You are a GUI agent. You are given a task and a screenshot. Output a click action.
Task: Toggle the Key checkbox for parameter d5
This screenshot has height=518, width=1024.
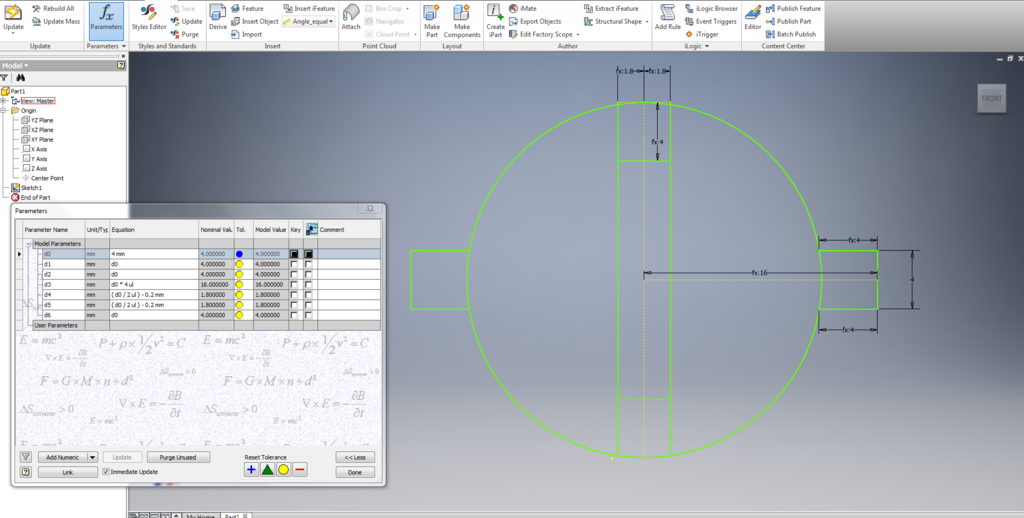pyautogui.click(x=294, y=305)
